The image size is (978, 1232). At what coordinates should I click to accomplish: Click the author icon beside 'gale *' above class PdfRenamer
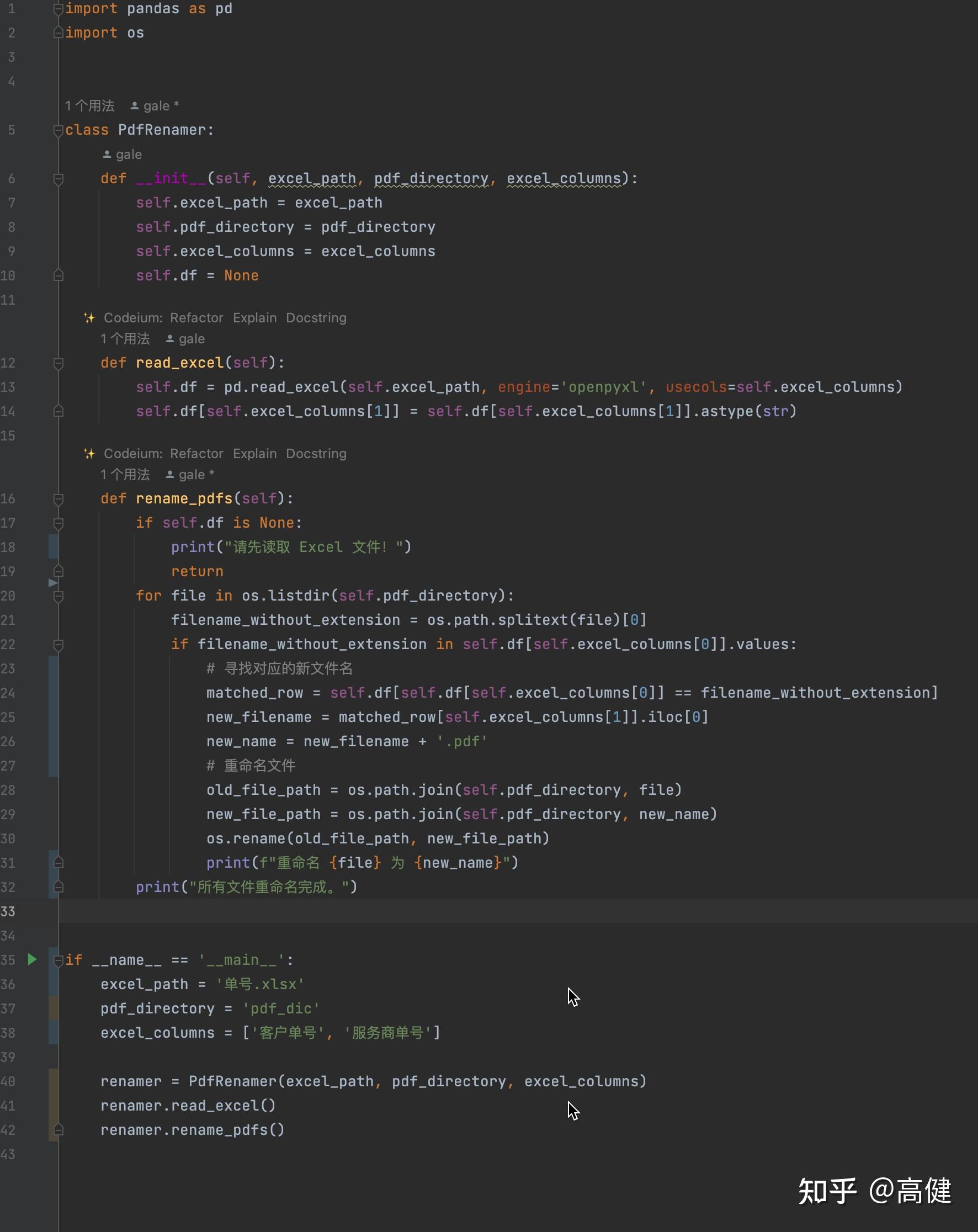135,106
